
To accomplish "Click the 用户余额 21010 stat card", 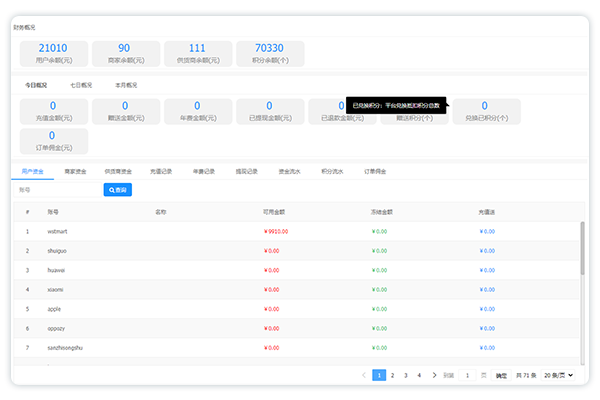I will pyautogui.click(x=52, y=53).
